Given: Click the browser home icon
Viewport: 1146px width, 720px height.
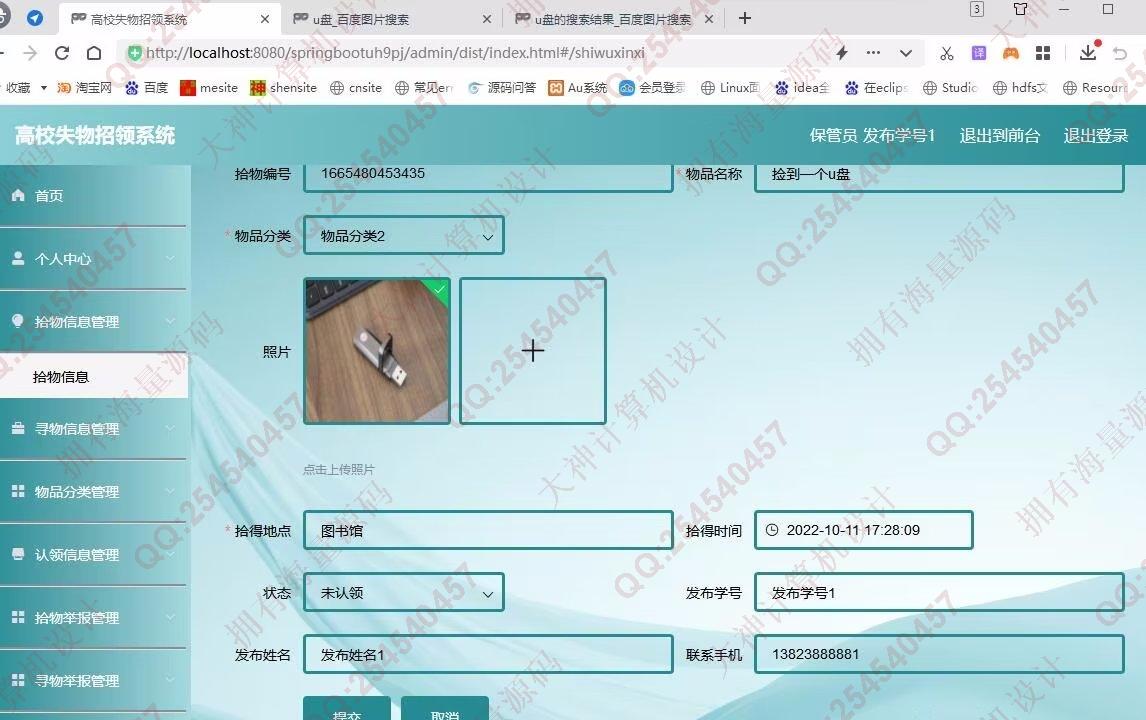Looking at the screenshot, I should point(94,53).
